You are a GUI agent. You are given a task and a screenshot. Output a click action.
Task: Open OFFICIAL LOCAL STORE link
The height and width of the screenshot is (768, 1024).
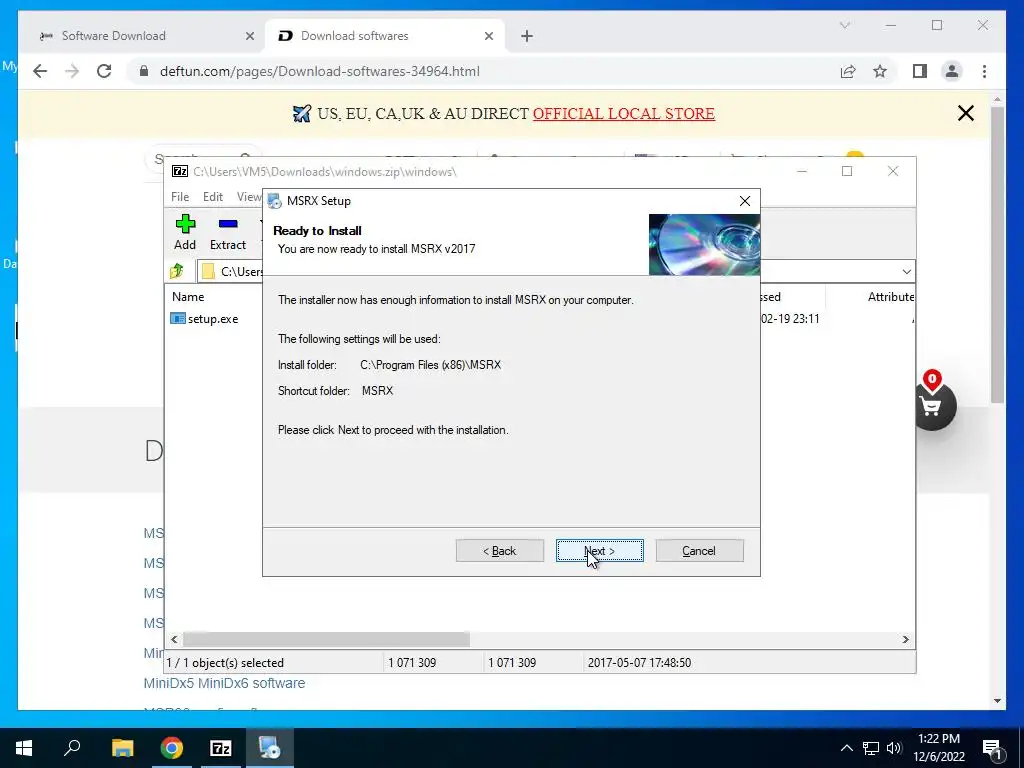(x=624, y=113)
